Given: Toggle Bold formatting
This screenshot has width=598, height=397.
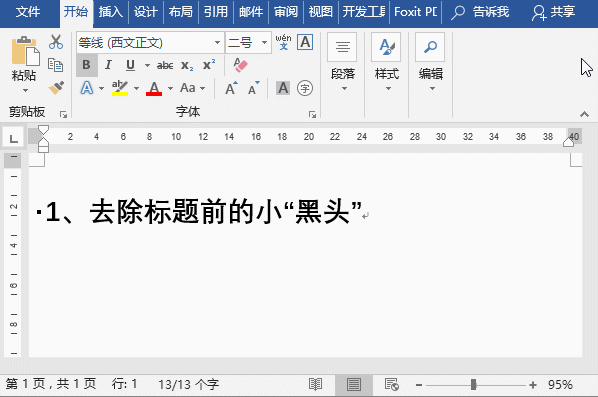Looking at the screenshot, I should click(87, 65).
